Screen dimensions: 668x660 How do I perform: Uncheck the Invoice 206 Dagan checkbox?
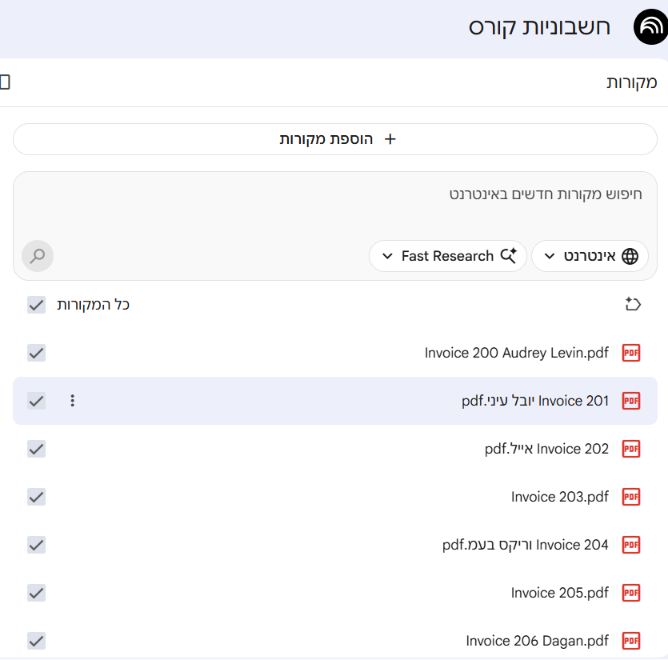(x=36, y=641)
